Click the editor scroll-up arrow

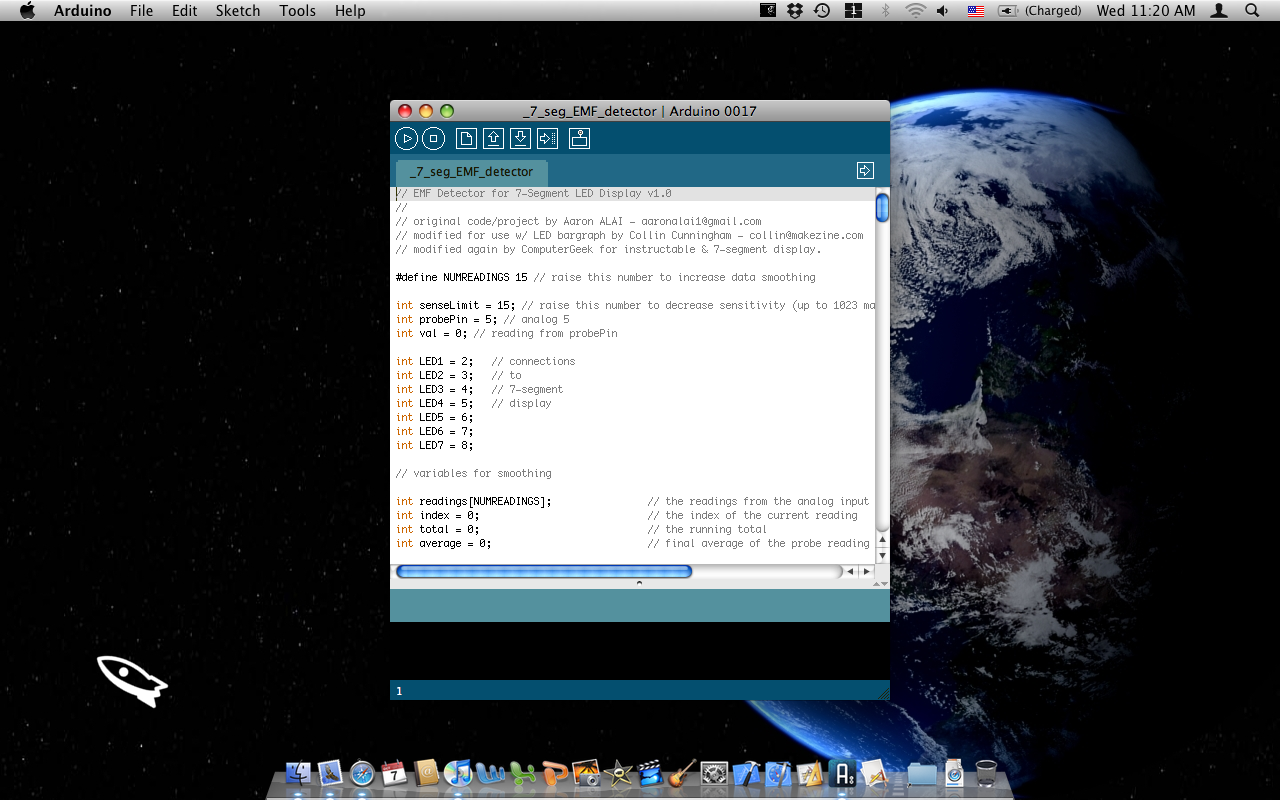(x=882, y=540)
